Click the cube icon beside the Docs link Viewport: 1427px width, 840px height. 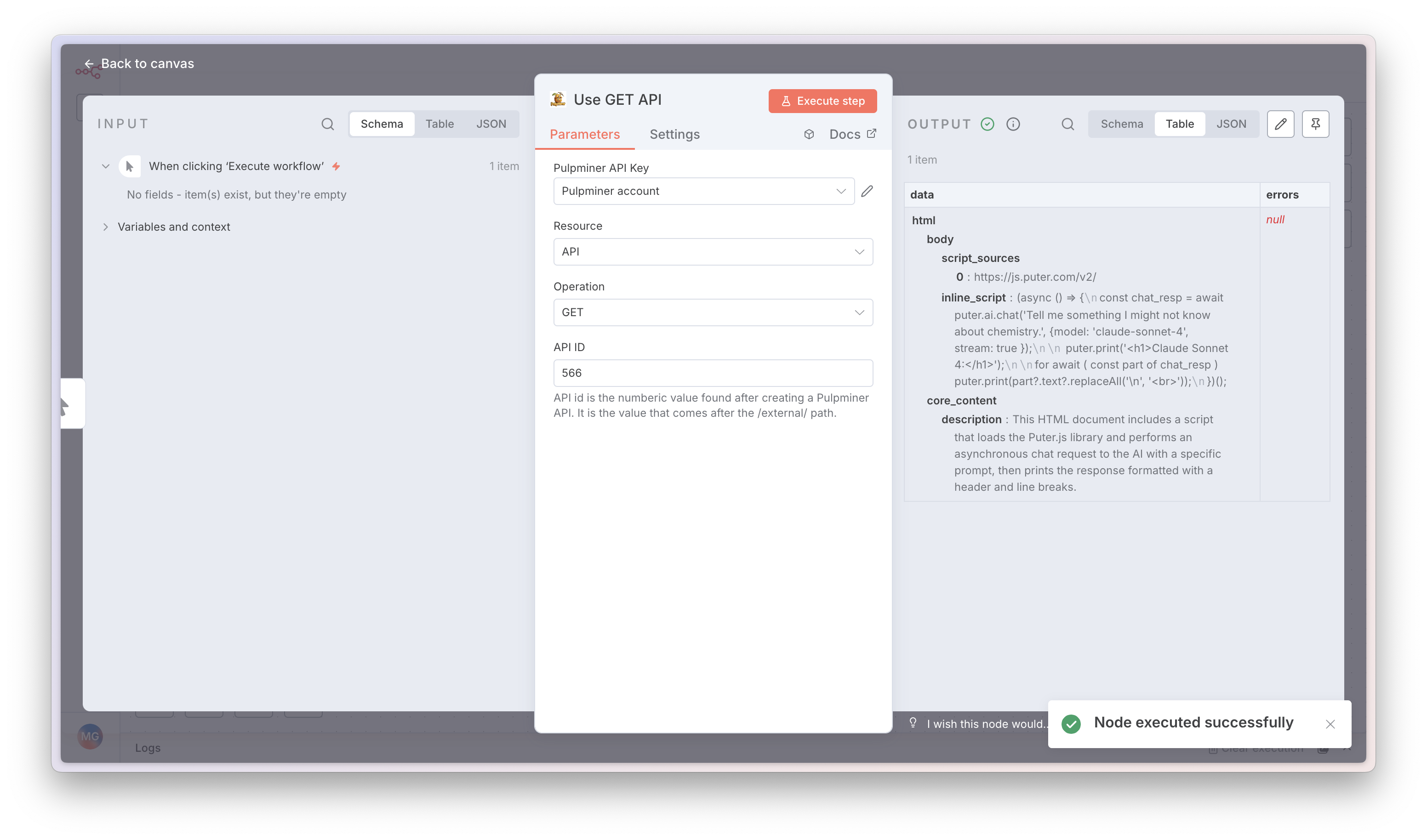point(809,134)
